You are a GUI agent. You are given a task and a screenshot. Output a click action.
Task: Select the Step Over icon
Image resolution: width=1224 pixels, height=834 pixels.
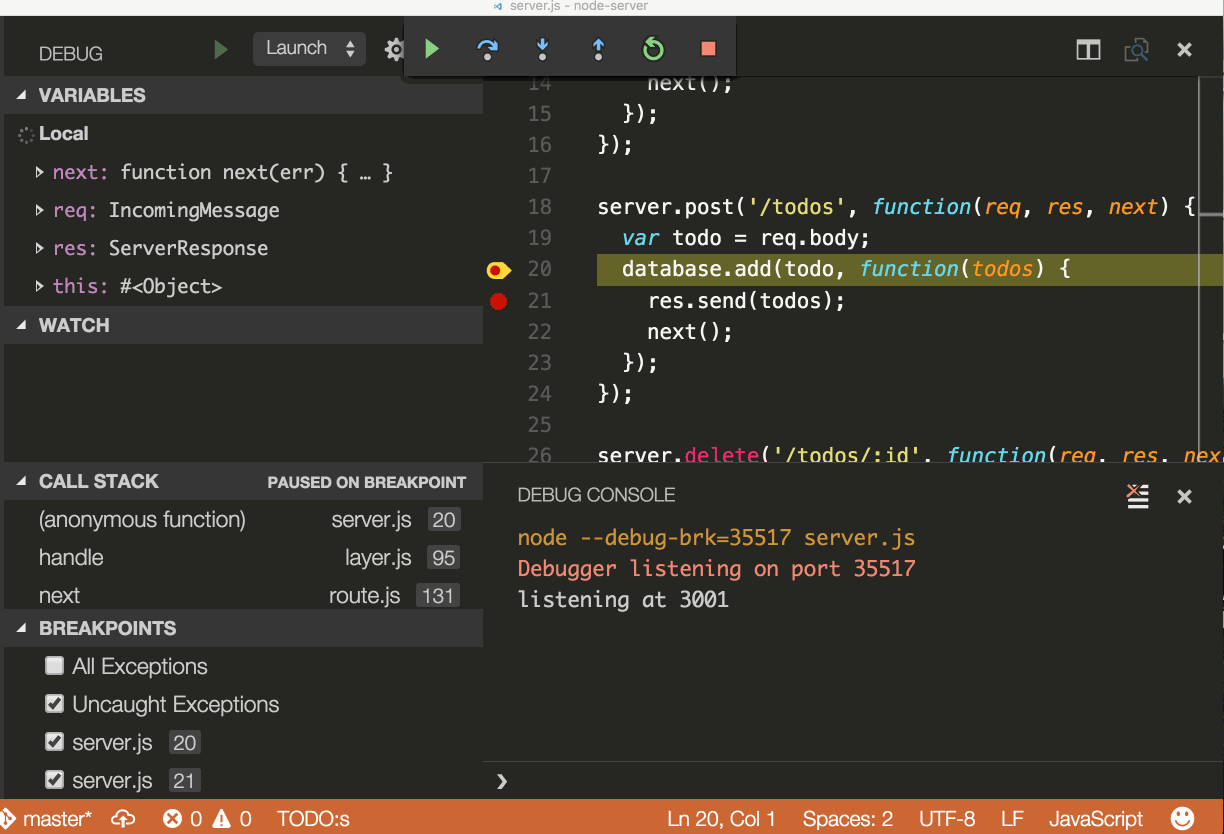click(x=487, y=49)
